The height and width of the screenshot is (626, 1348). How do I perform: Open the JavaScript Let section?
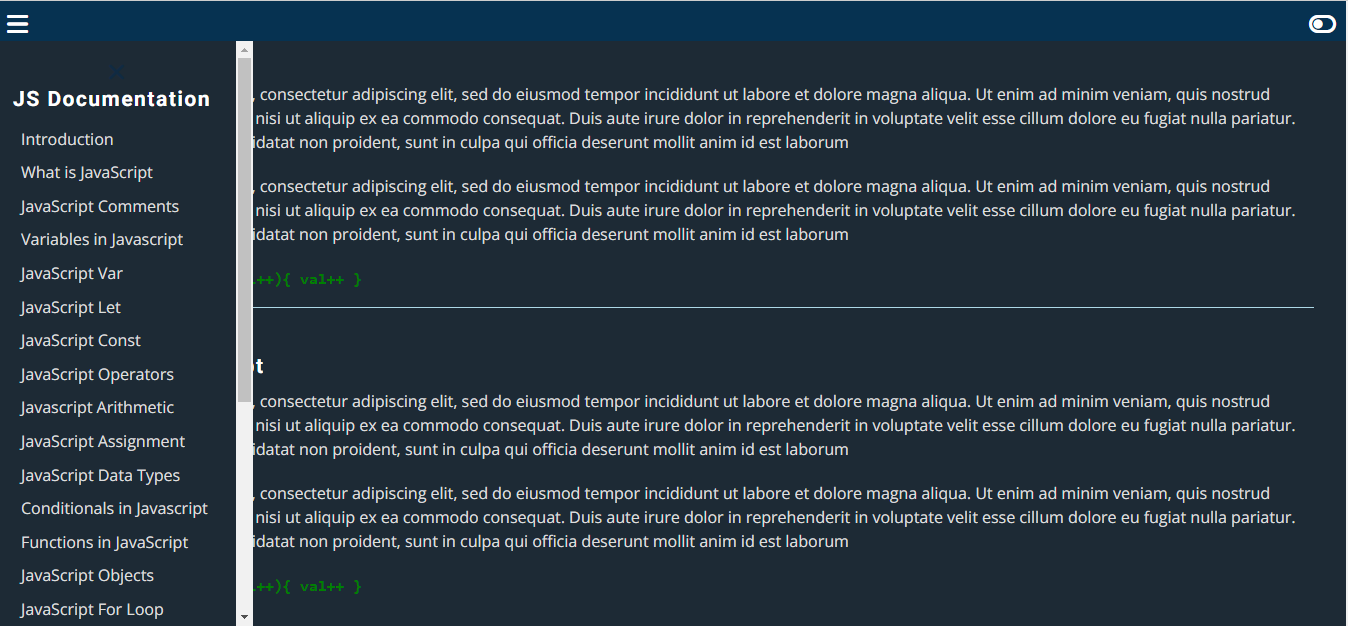(x=70, y=307)
